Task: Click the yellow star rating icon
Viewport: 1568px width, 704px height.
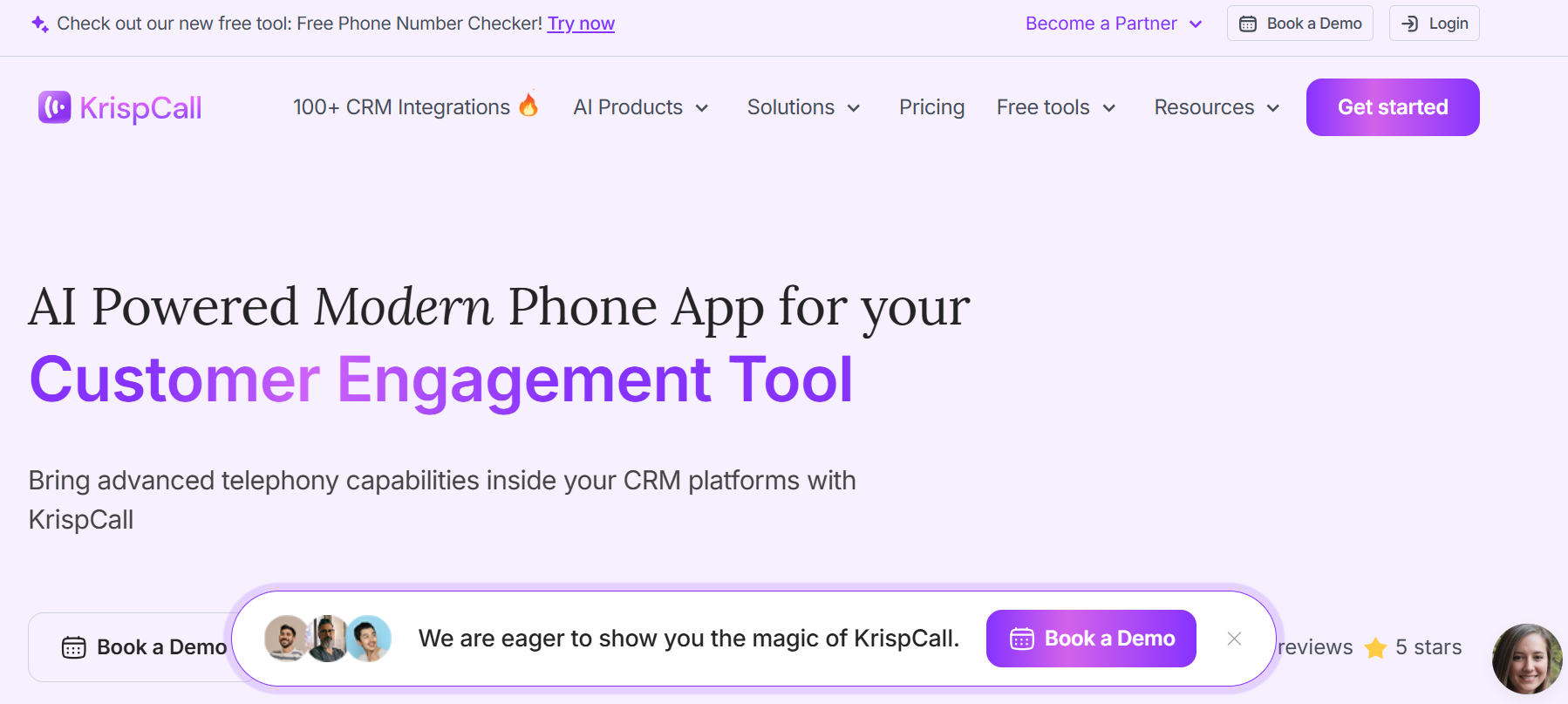Action: (x=1375, y=648)
